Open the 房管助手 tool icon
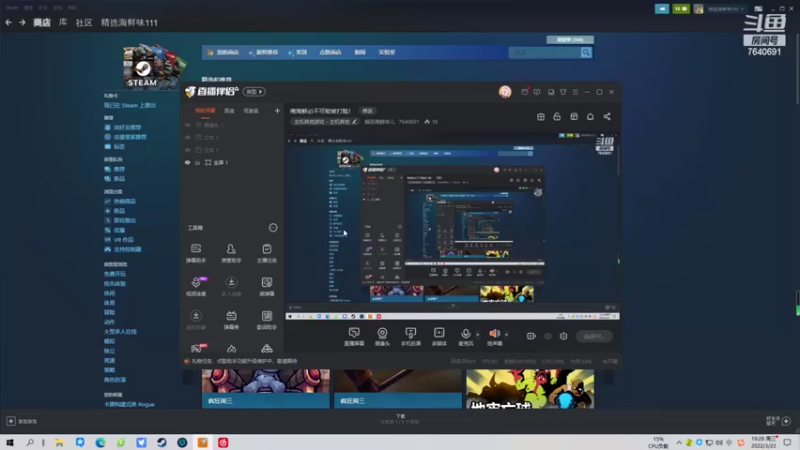 (x=231, y=253)
